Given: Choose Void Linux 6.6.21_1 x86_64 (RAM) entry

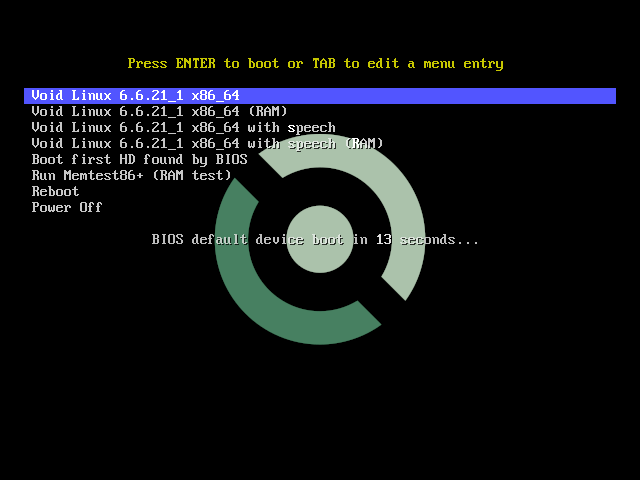Looking at the screenshot, I should pos(160,111).
